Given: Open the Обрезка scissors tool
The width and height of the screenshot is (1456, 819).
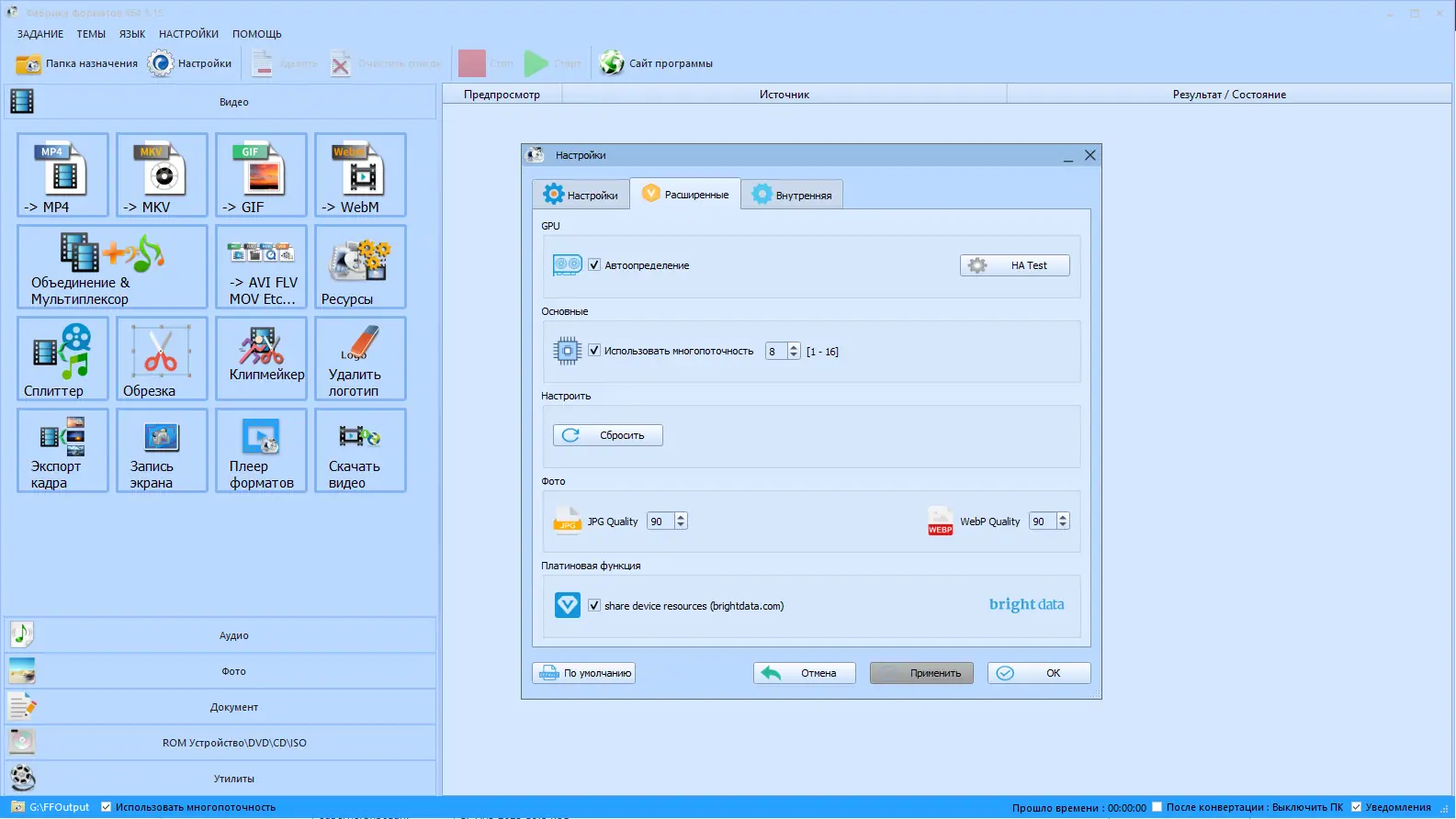Looking at the screenshot, I should [162, 358].
